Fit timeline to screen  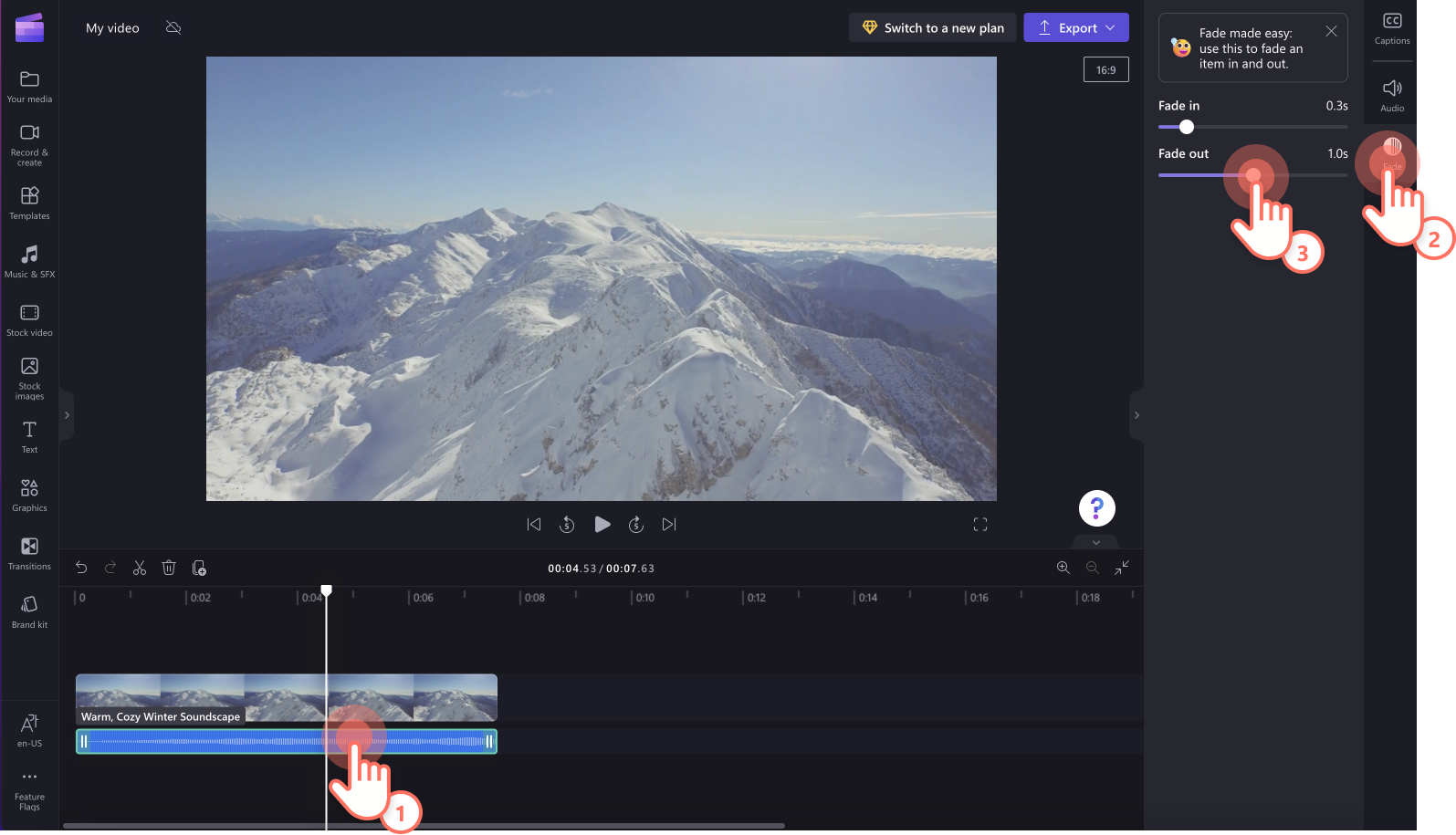[1122, 568]
